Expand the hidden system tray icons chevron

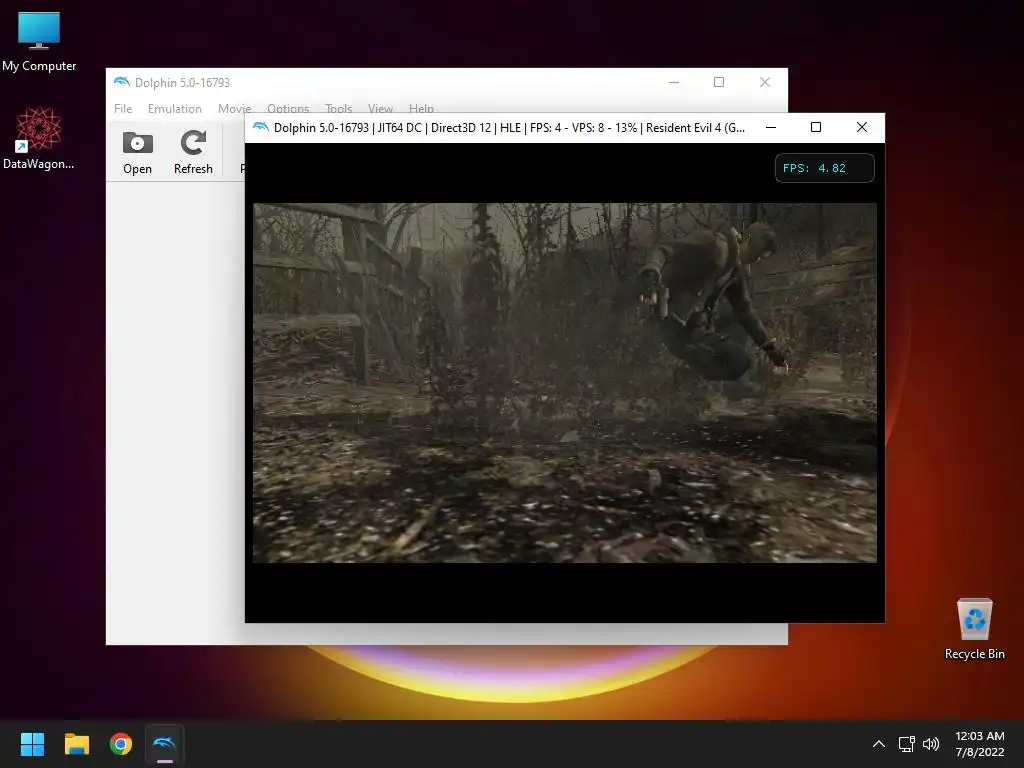879,744
